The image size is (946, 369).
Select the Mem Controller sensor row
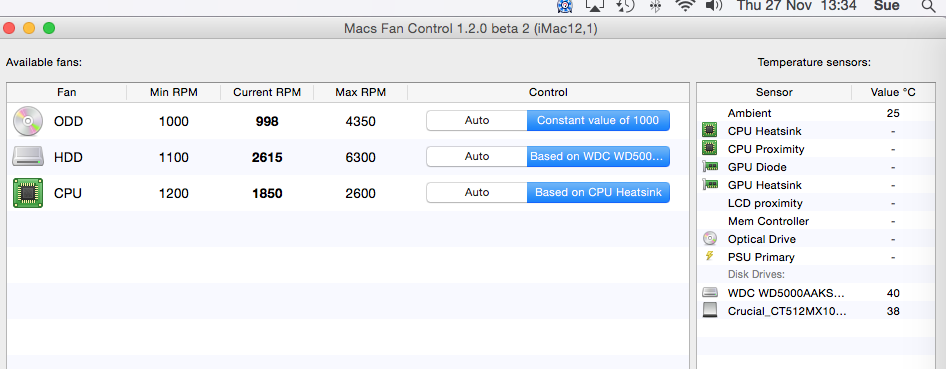click(816, 221)
